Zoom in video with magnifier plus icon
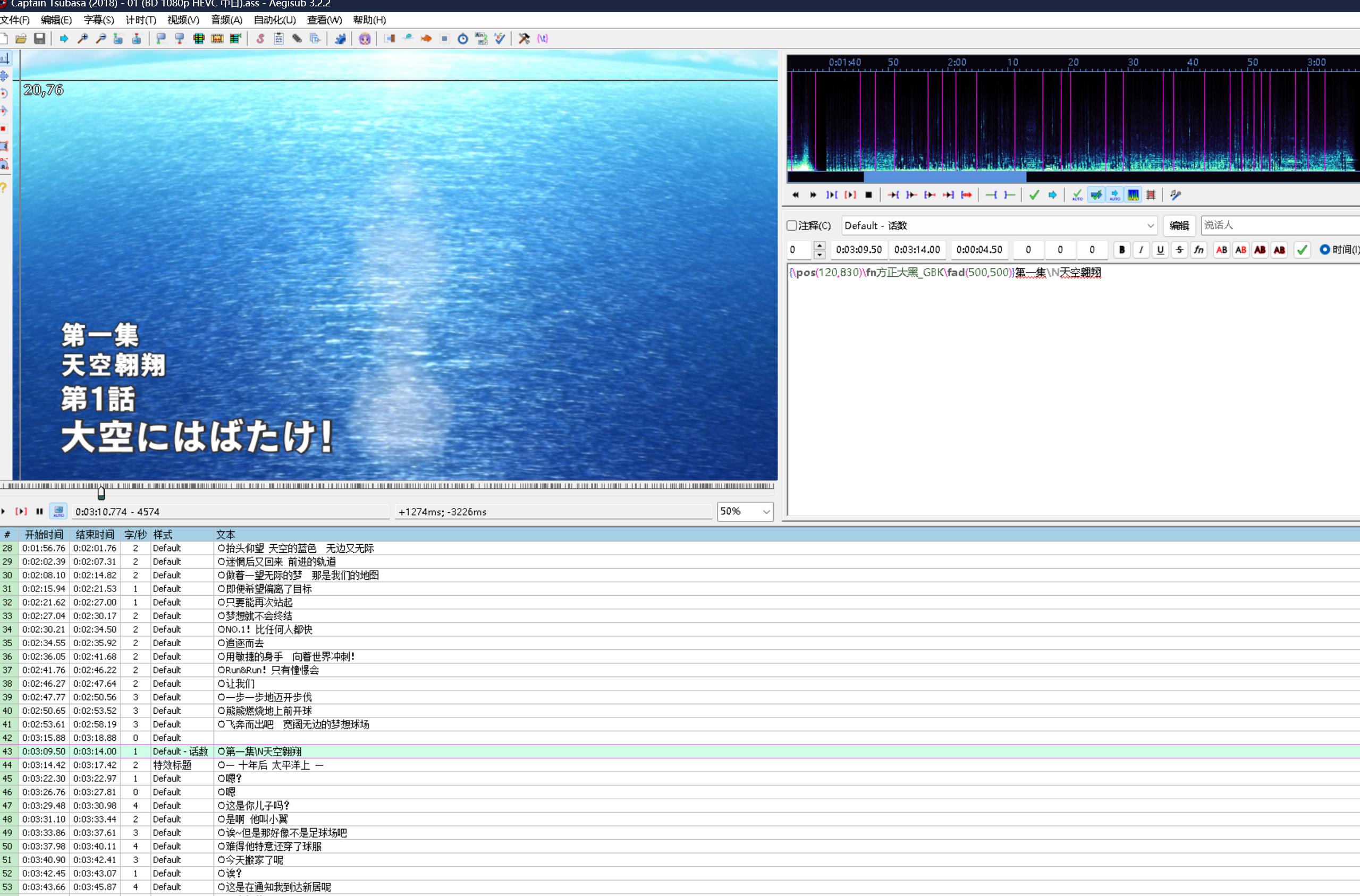This screenshot has width=1360, height=896. coord(82,39)
